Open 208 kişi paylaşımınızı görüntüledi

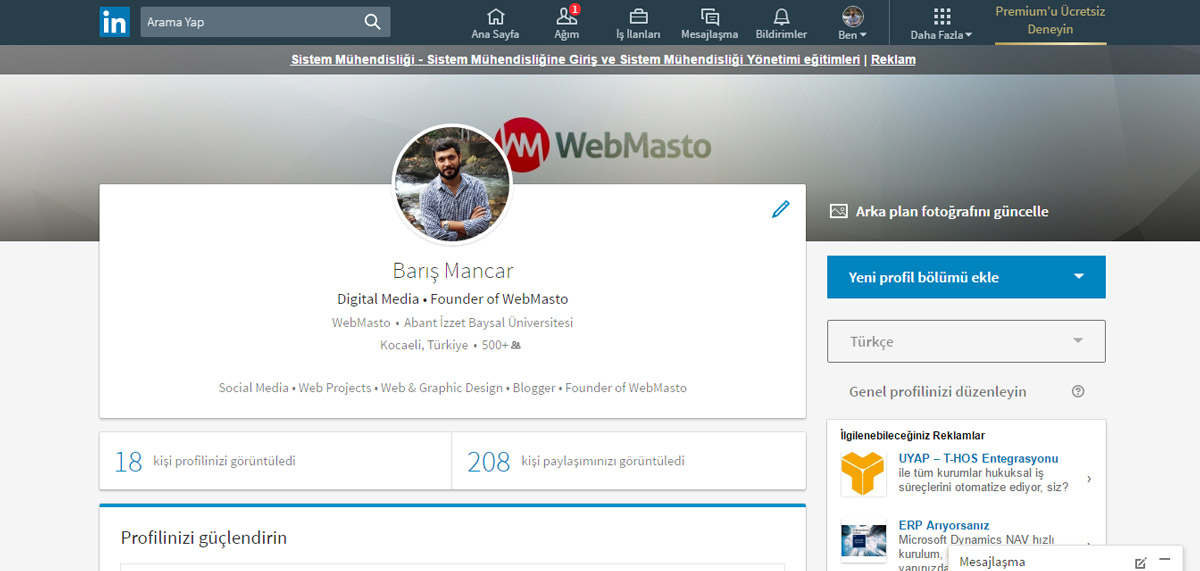tap(629, 461)
